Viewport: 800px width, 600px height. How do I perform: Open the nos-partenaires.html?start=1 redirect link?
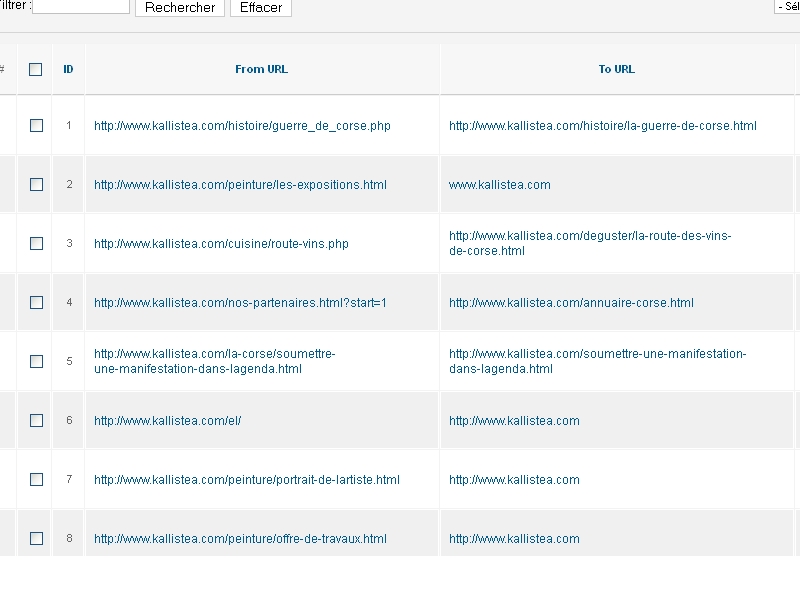(240, 303)
